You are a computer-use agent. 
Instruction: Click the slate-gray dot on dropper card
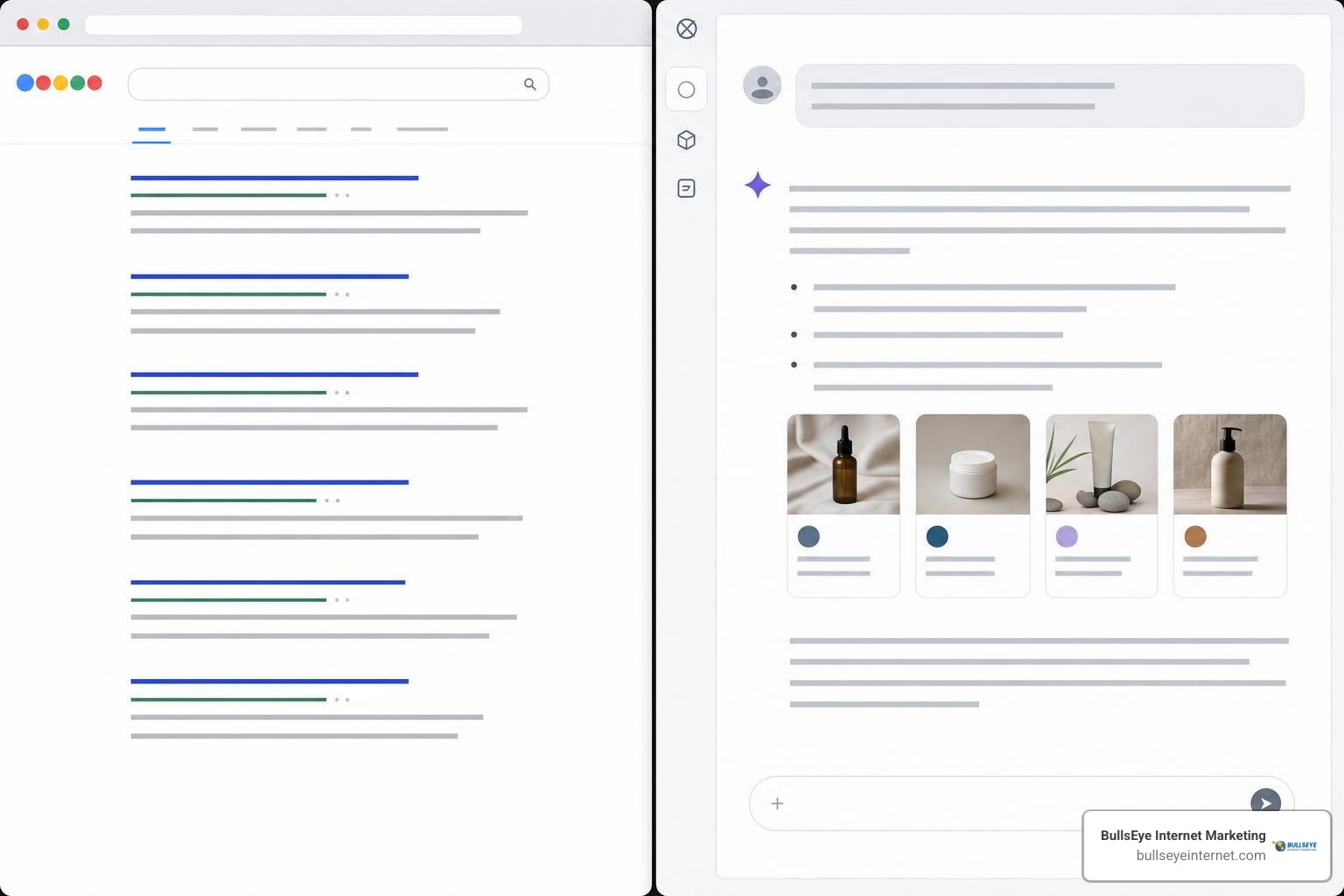808,536
